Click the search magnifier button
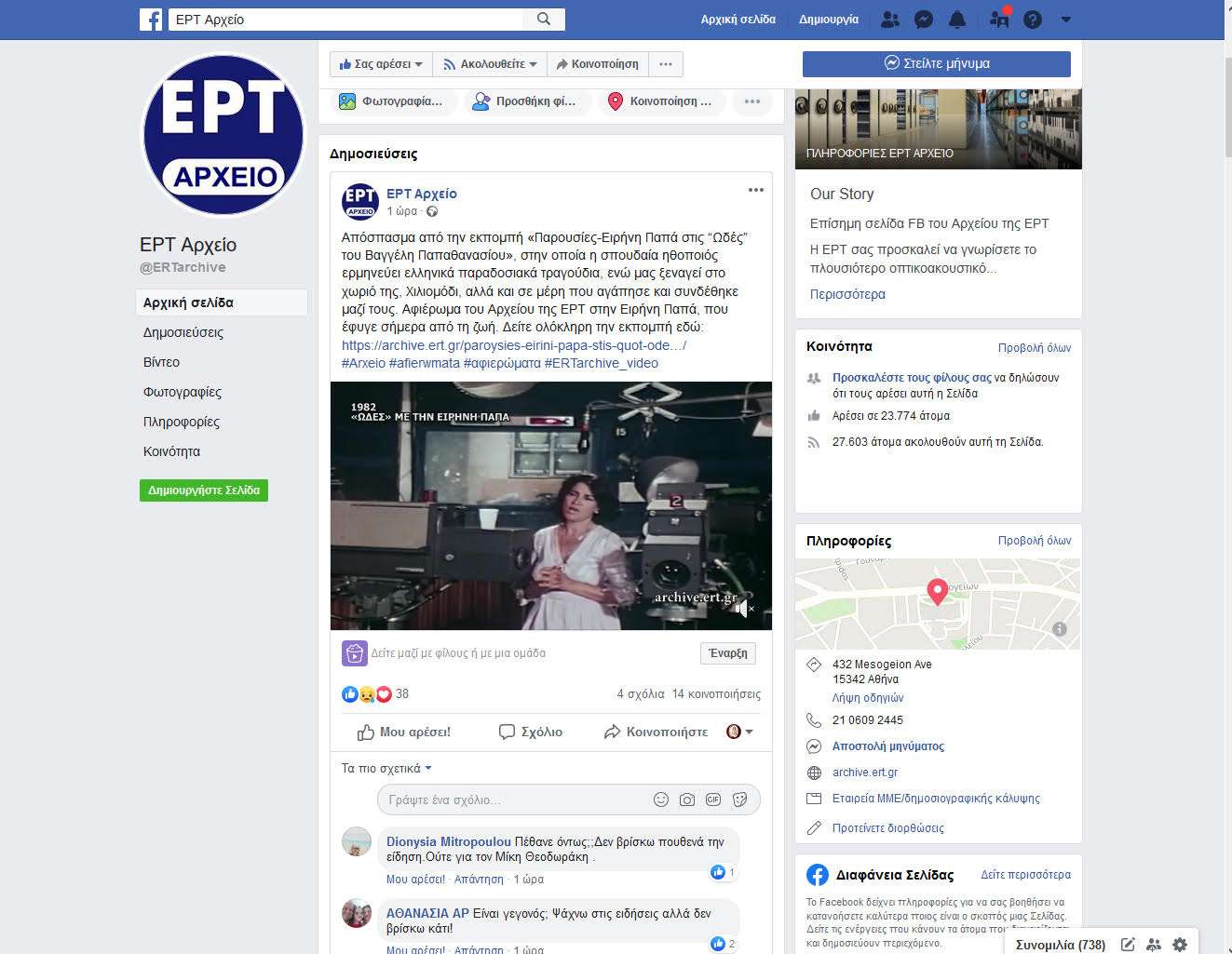The width and height of the screenshot is (1232, 954). coord(544,19)
